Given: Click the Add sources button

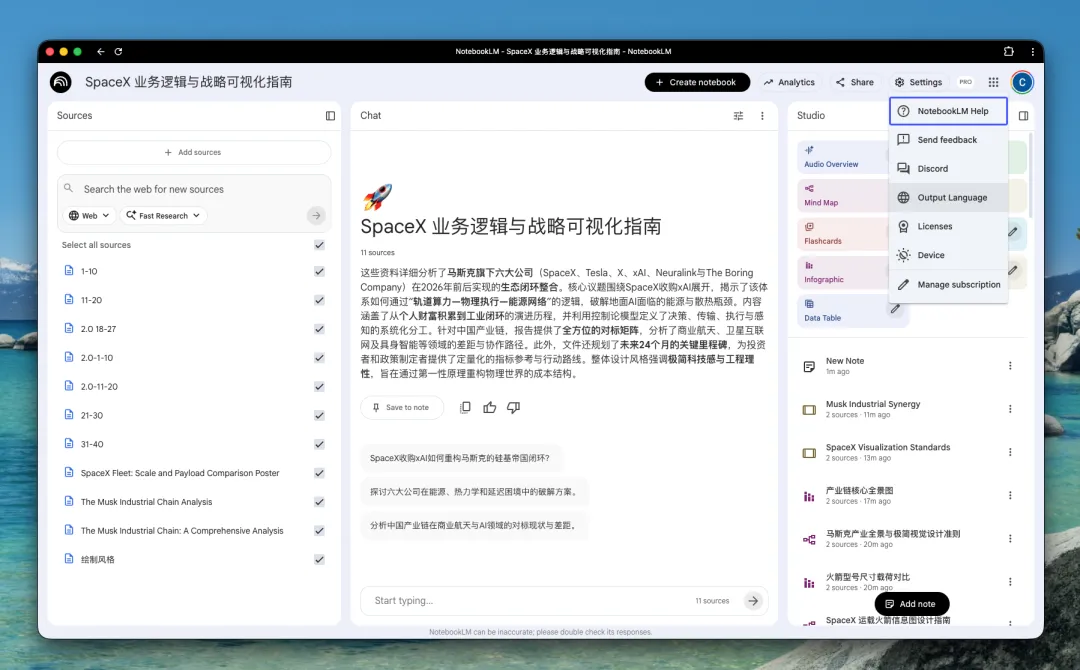Looking at the screenshot, I should (194, 152).
